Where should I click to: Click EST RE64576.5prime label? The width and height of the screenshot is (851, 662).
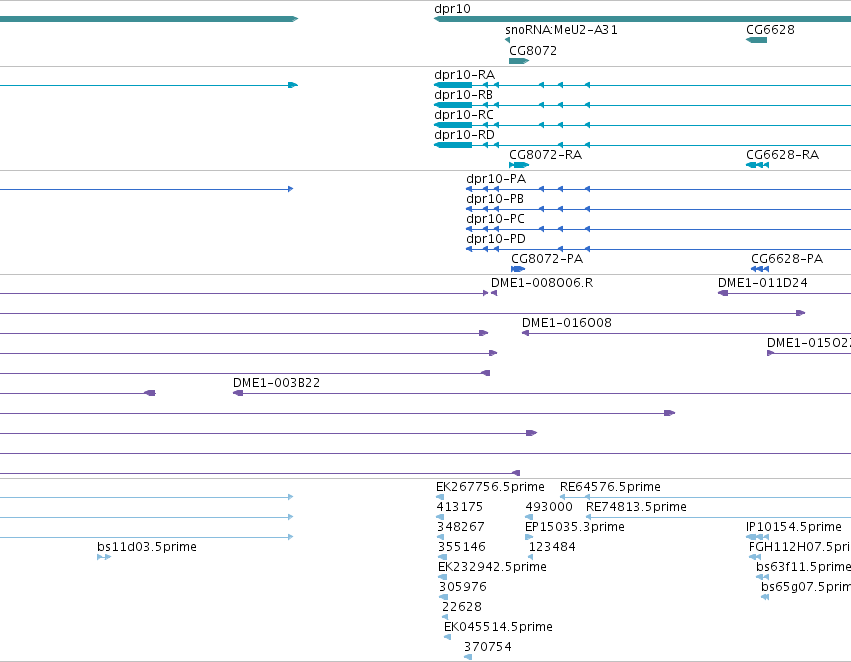611,487
